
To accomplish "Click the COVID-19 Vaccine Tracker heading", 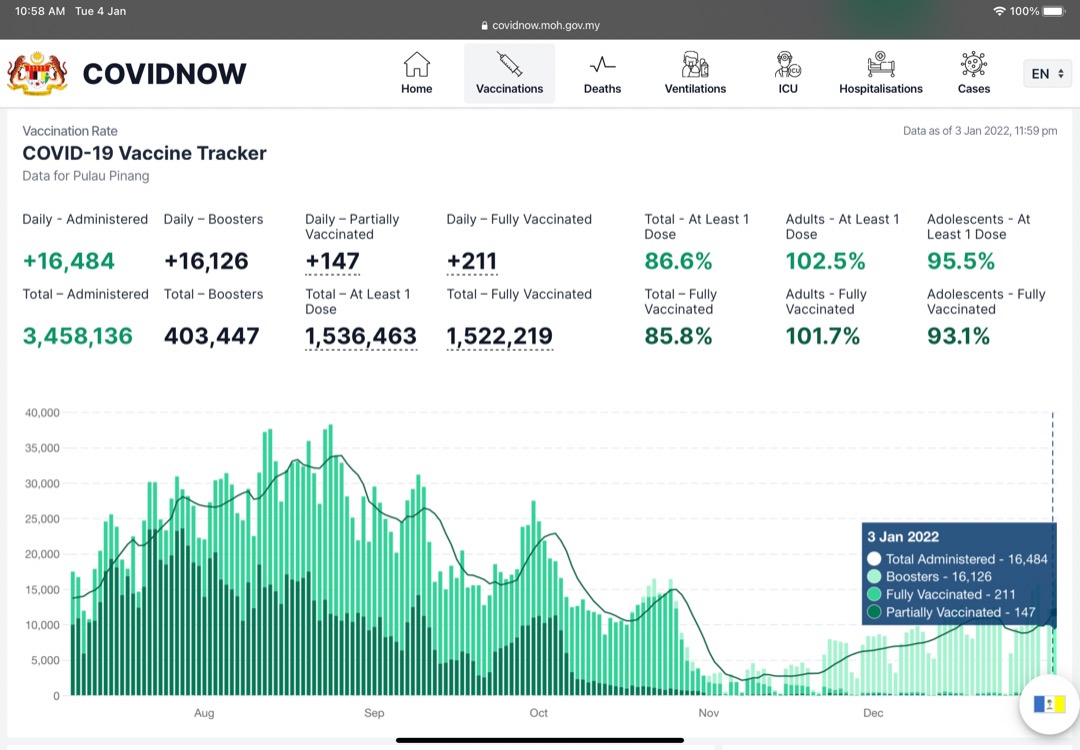I will click(x=144, y=153).
